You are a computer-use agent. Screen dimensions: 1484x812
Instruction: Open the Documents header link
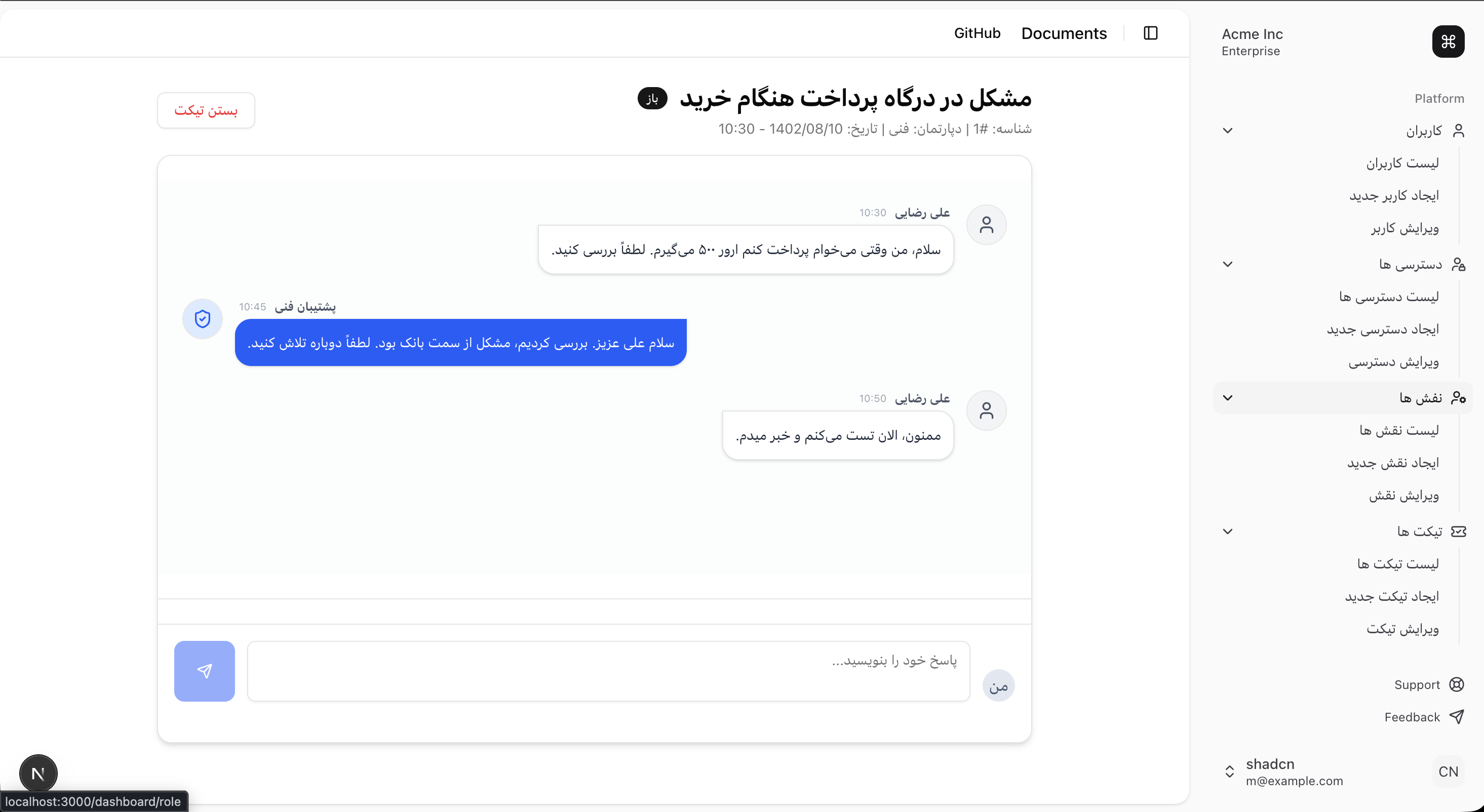1064,33
